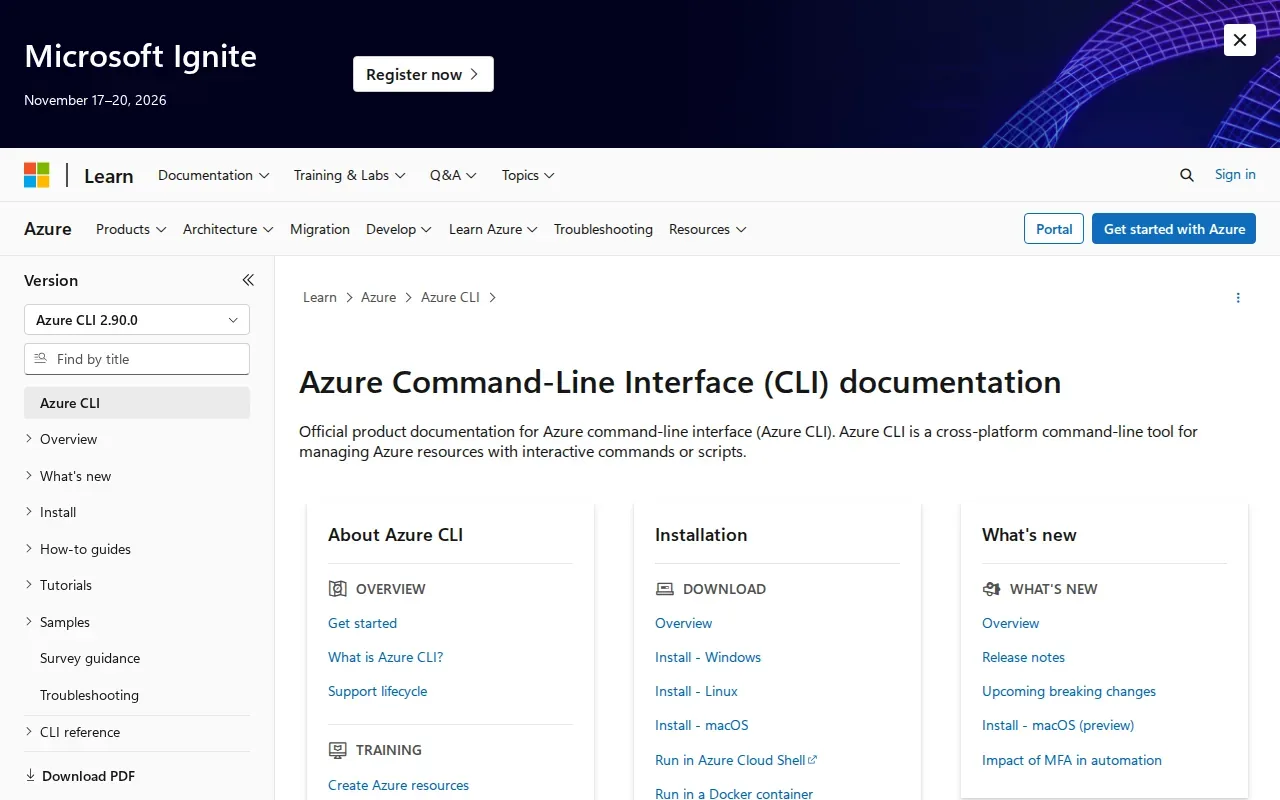Open the Develop dropdown

pyautogui.click(x=399, y=229)
